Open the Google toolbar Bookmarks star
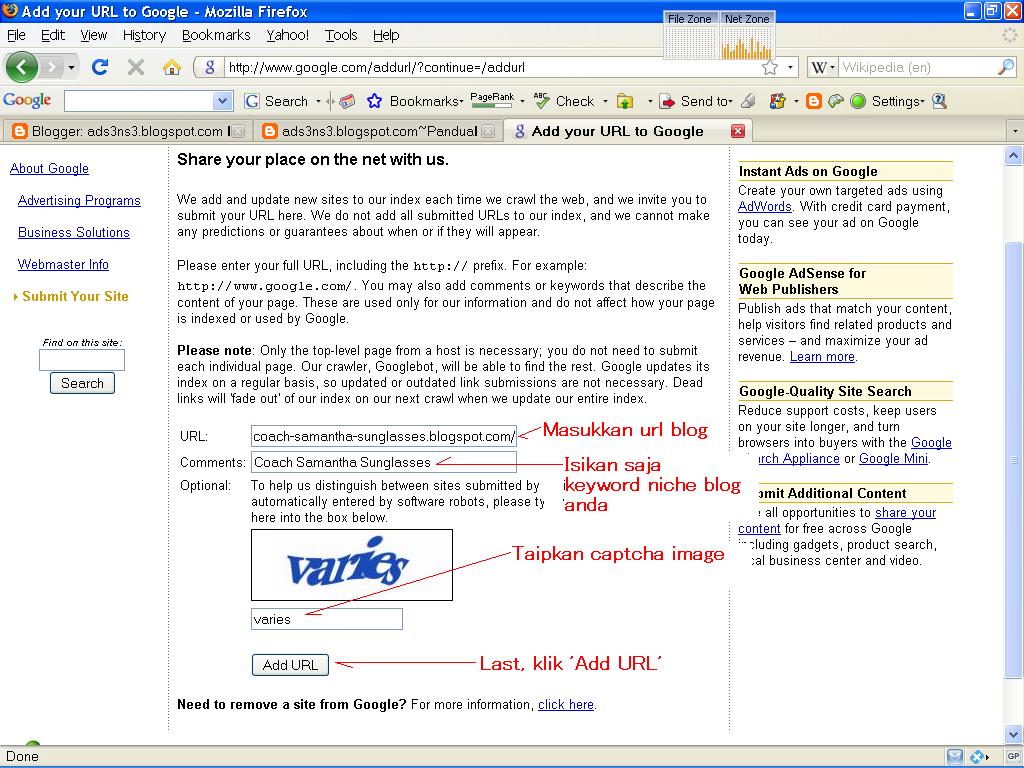1024x768 pixels. 374,101
